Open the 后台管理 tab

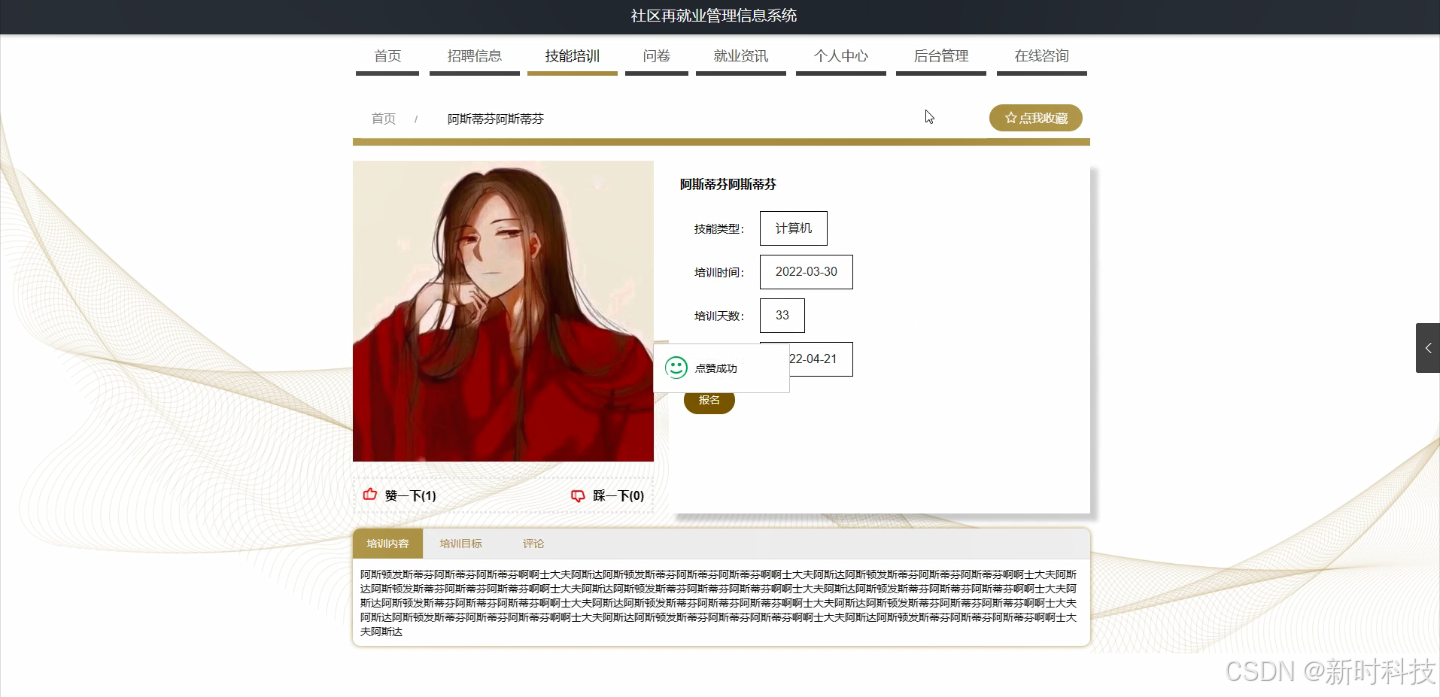click(x=941, y=56)
